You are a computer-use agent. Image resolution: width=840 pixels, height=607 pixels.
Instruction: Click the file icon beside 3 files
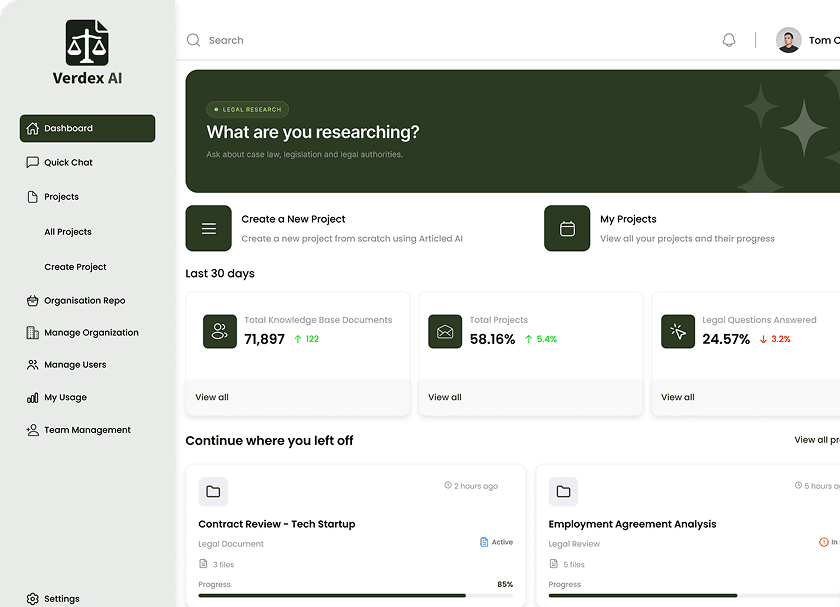(x=203, y=564)
